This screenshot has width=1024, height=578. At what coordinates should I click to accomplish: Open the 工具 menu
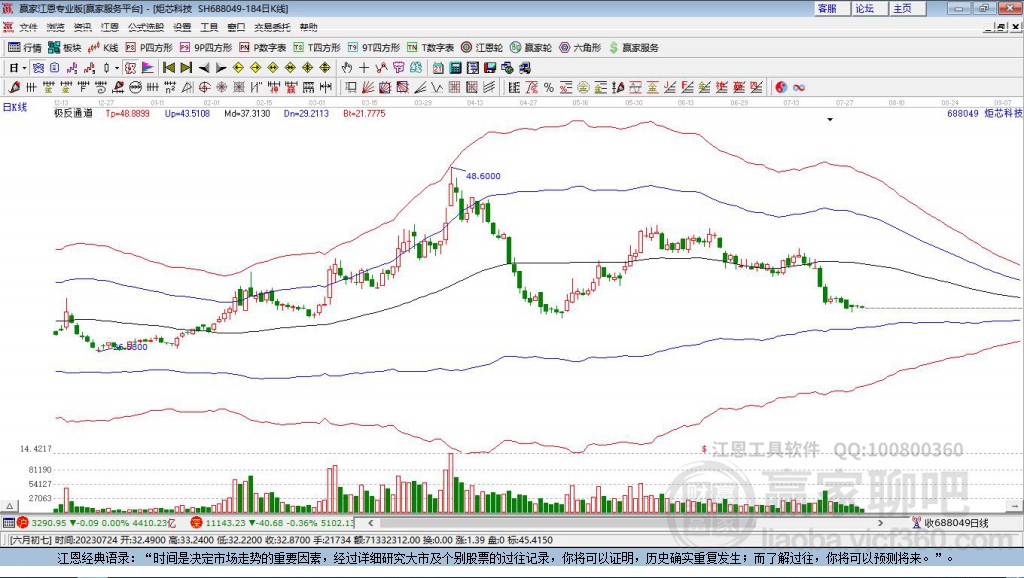209,27
